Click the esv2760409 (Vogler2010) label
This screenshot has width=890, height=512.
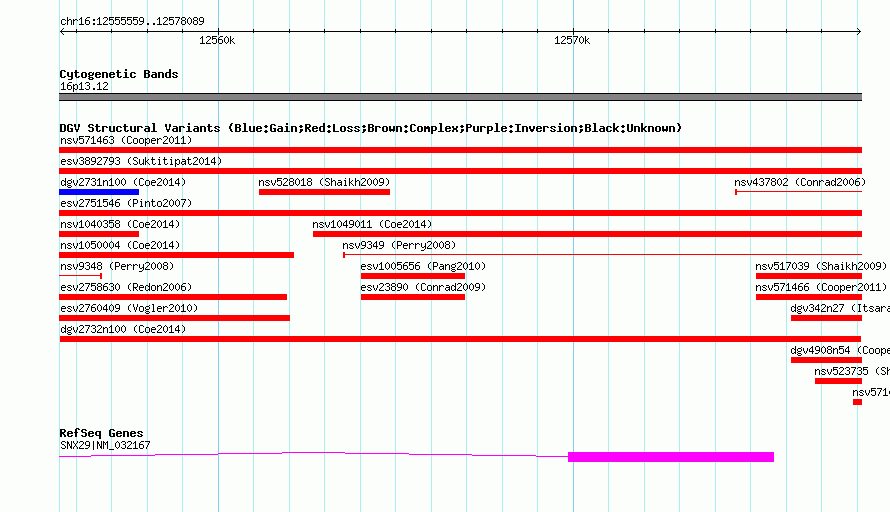point(129,308)
